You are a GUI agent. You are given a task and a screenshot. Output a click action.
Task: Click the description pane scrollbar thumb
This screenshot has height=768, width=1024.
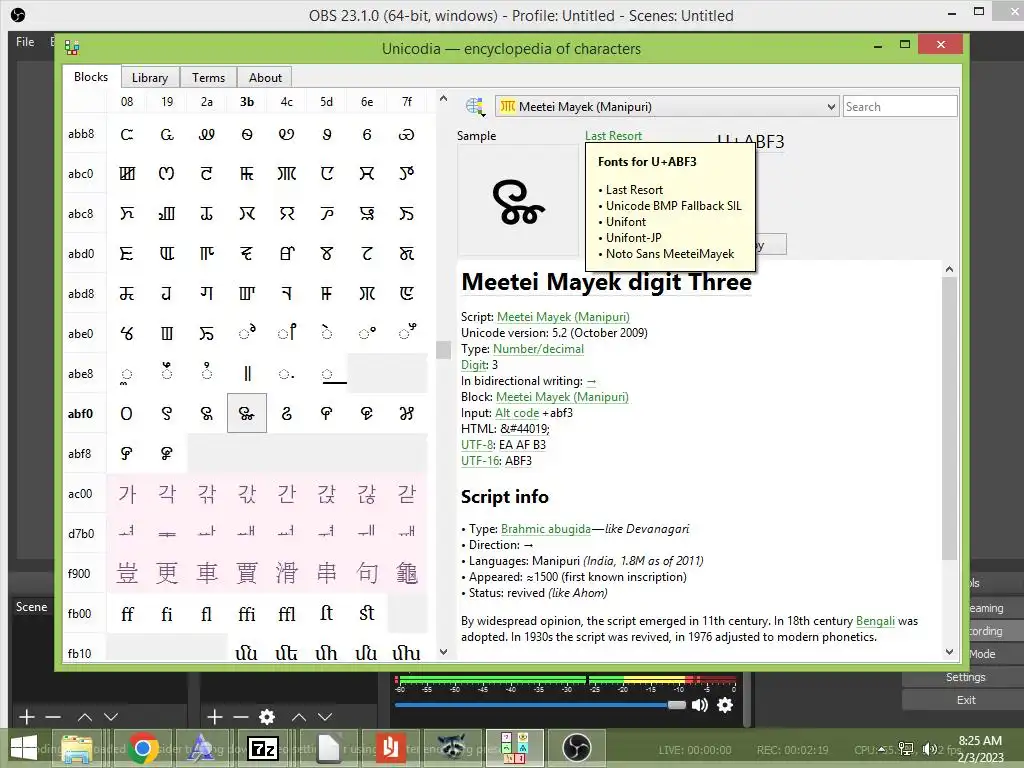[x=950, y=418]
